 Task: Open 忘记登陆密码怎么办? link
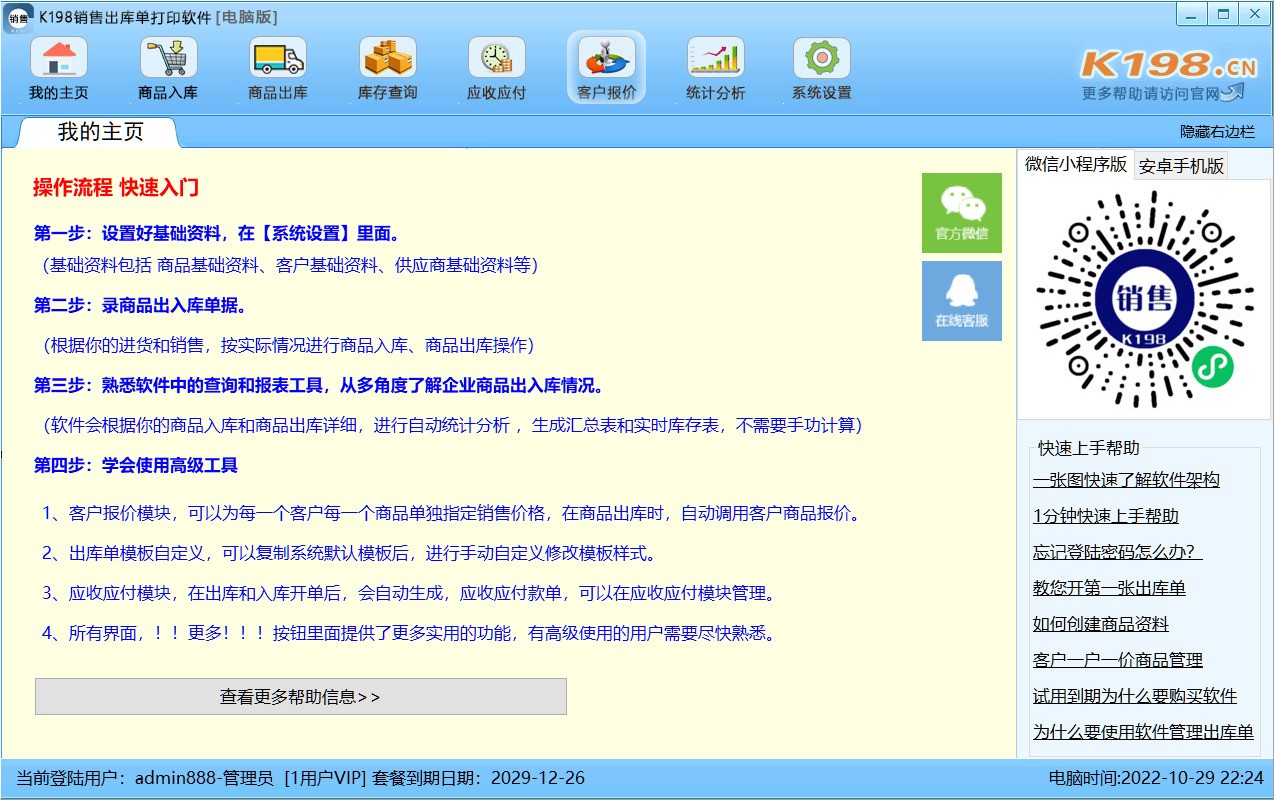pyautogui.click(x=1118, y=552)
